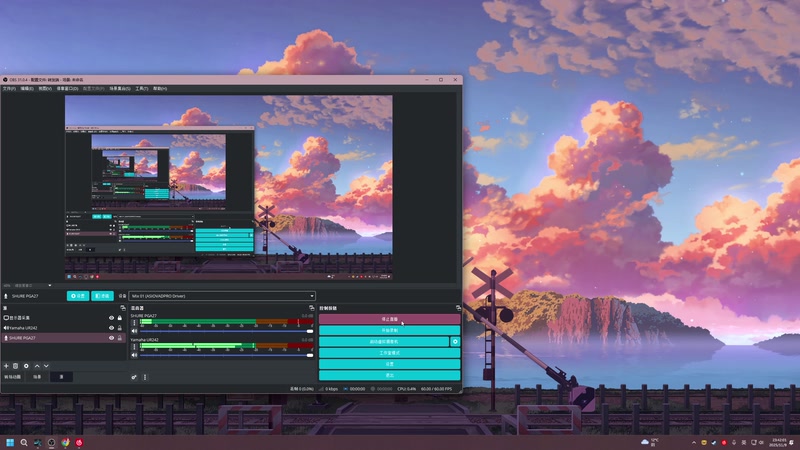Remove the selected source with the trash icon
The image size is (800, 450).
click(x=16, y=366)
